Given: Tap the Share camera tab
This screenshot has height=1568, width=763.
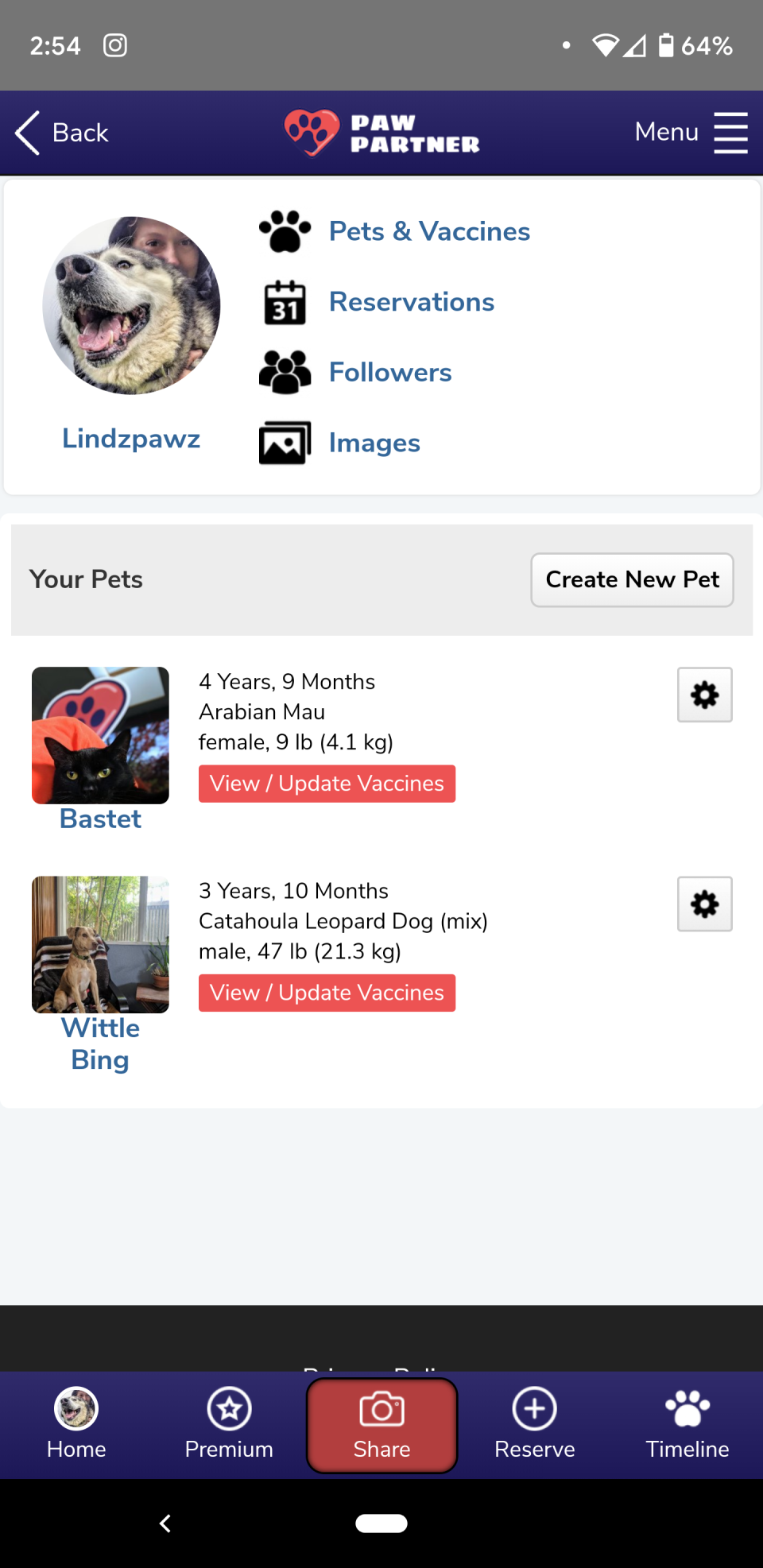Looking at the screenshot, I should coord(381,1424).
